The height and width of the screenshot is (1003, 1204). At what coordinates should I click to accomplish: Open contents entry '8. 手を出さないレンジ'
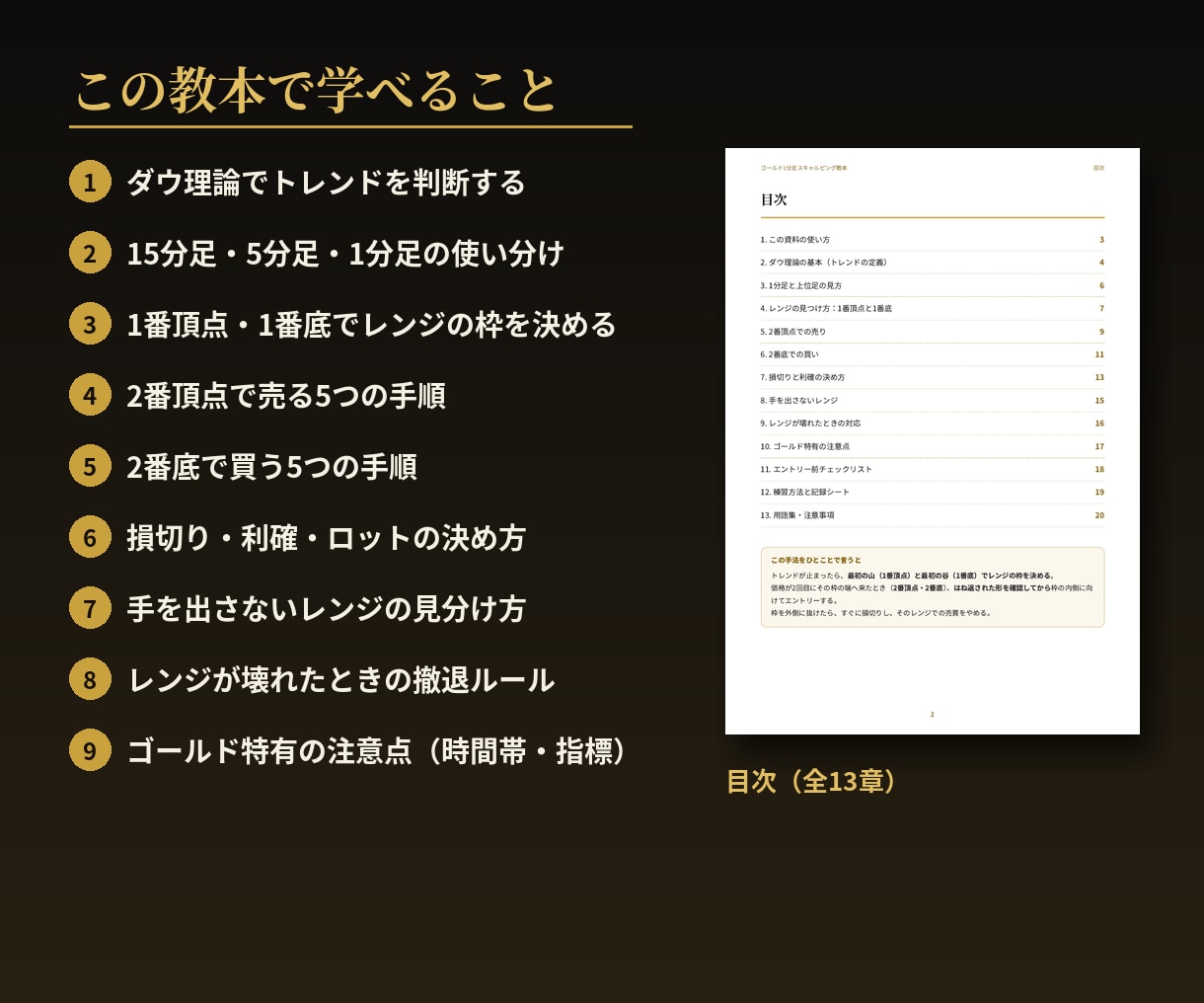click(x=799, y=401)
